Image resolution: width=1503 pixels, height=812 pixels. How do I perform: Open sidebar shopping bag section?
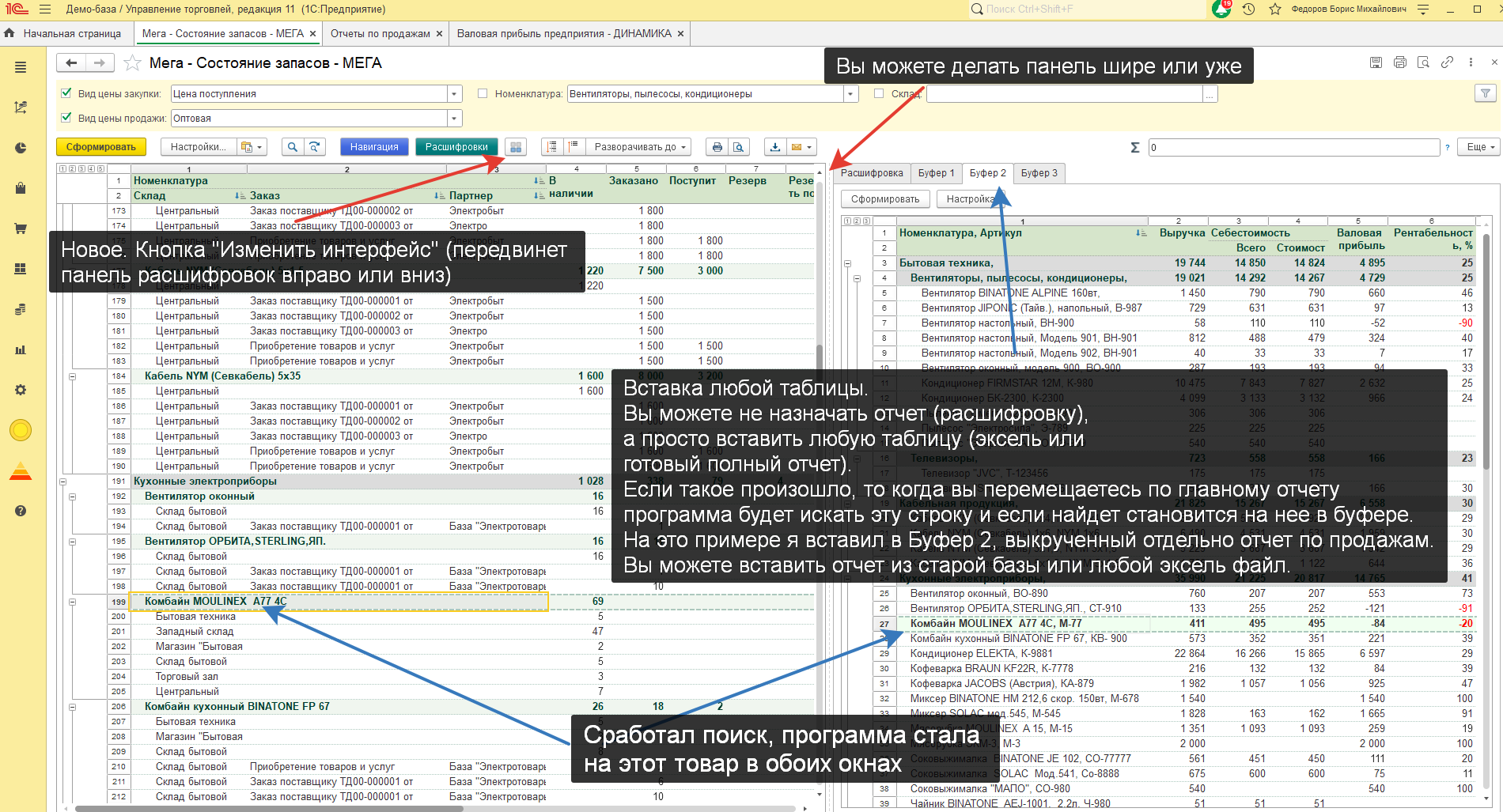(21, 188)
